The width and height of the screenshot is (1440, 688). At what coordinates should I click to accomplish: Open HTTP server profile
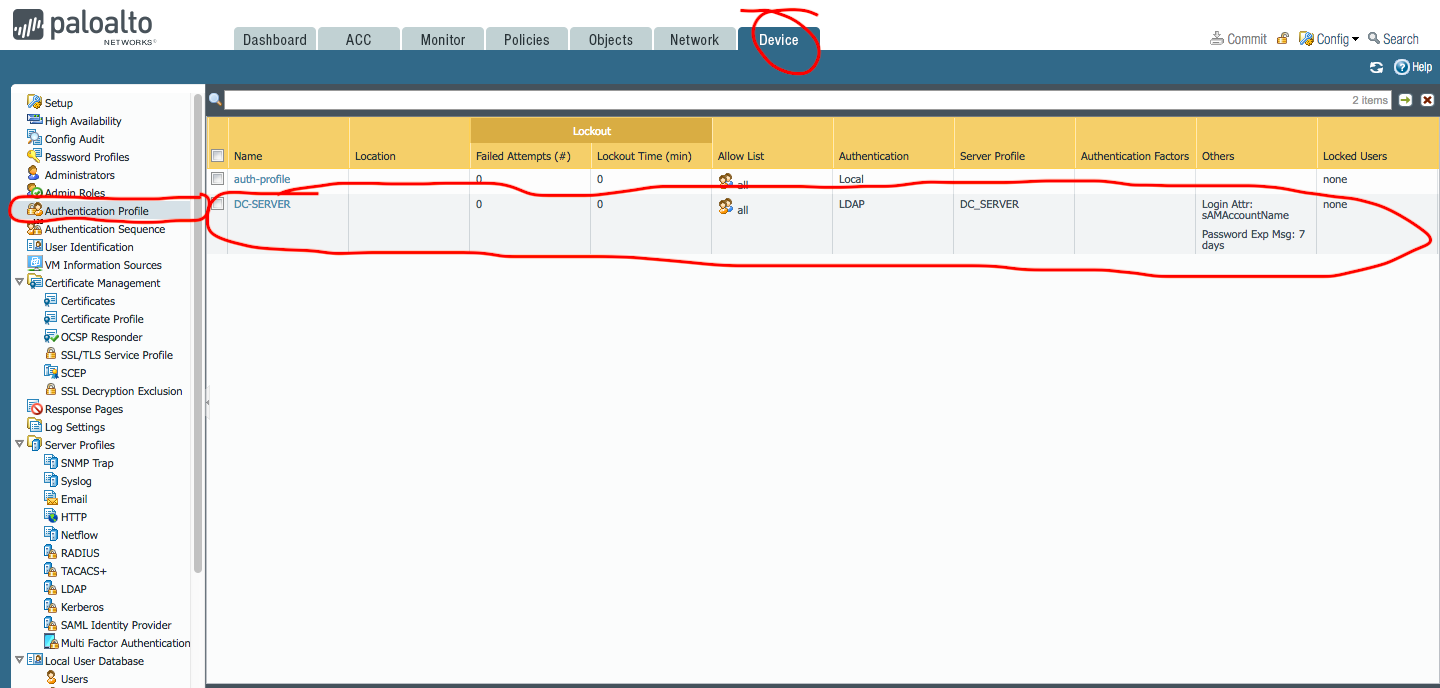[x=74, y=517]
